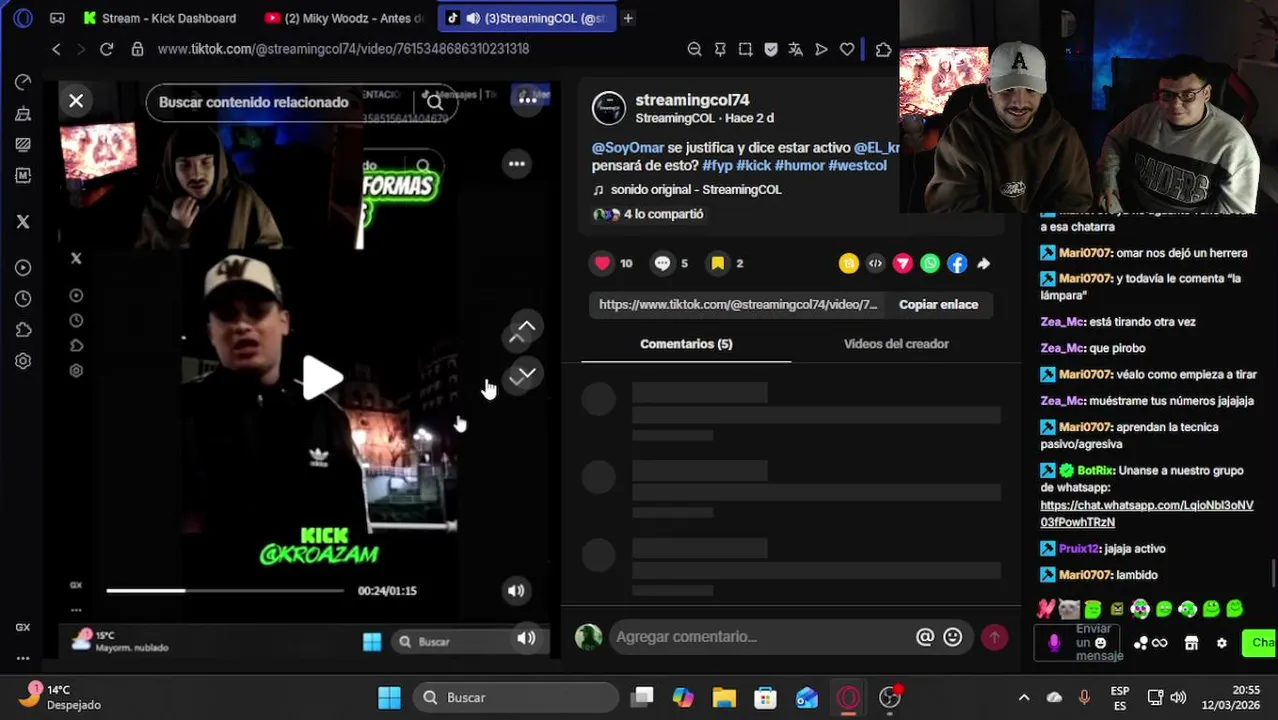Open the ad blocker shield icon
Screen dimensions: 1278x720
(771, 49)
